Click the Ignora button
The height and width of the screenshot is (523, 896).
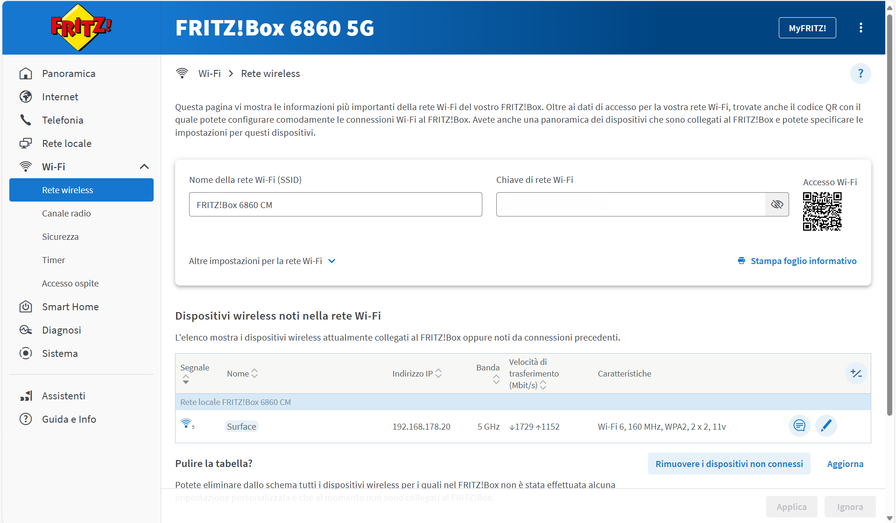(x=850, y=506)
